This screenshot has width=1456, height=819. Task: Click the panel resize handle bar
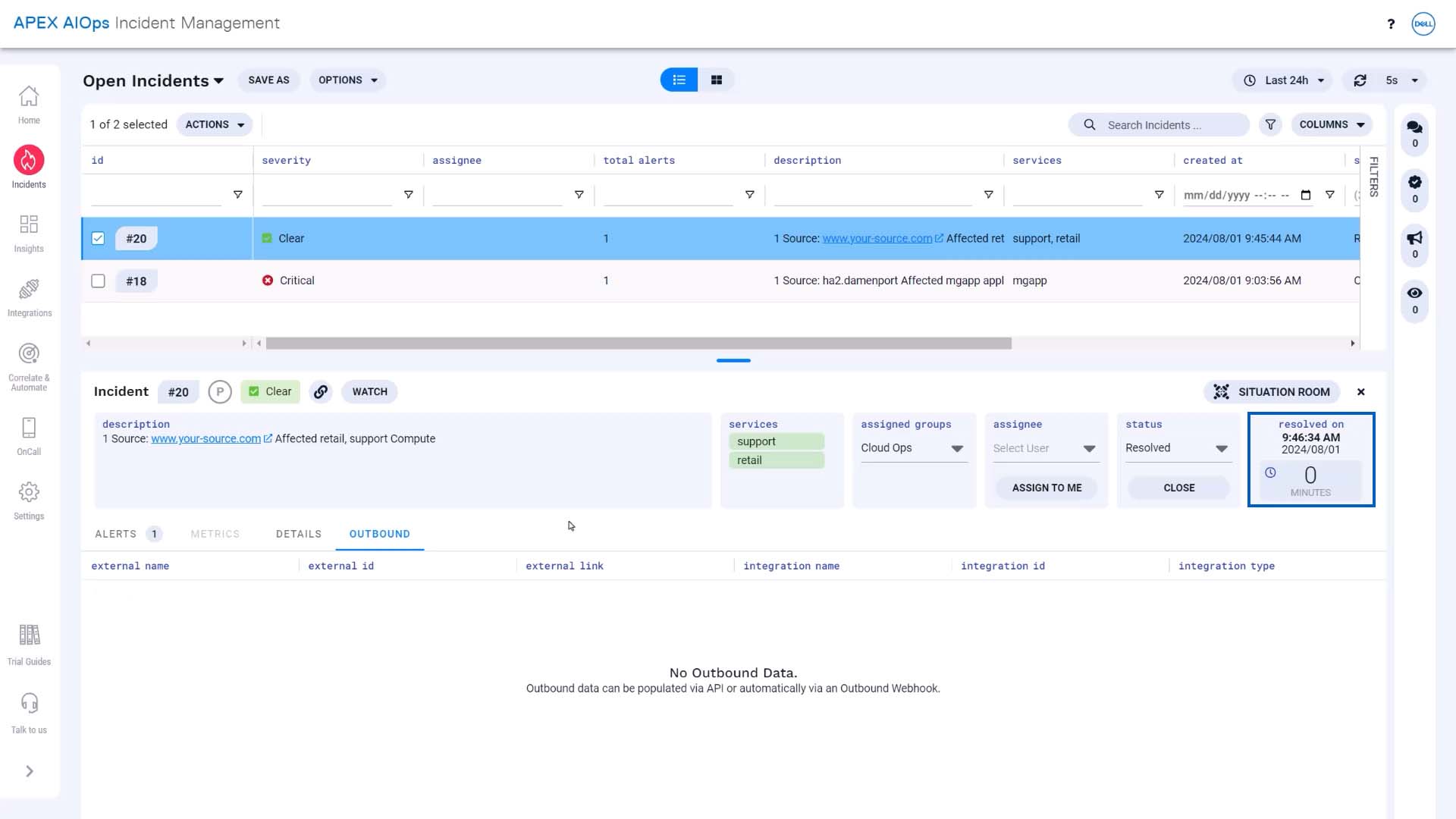coord(733,361)
